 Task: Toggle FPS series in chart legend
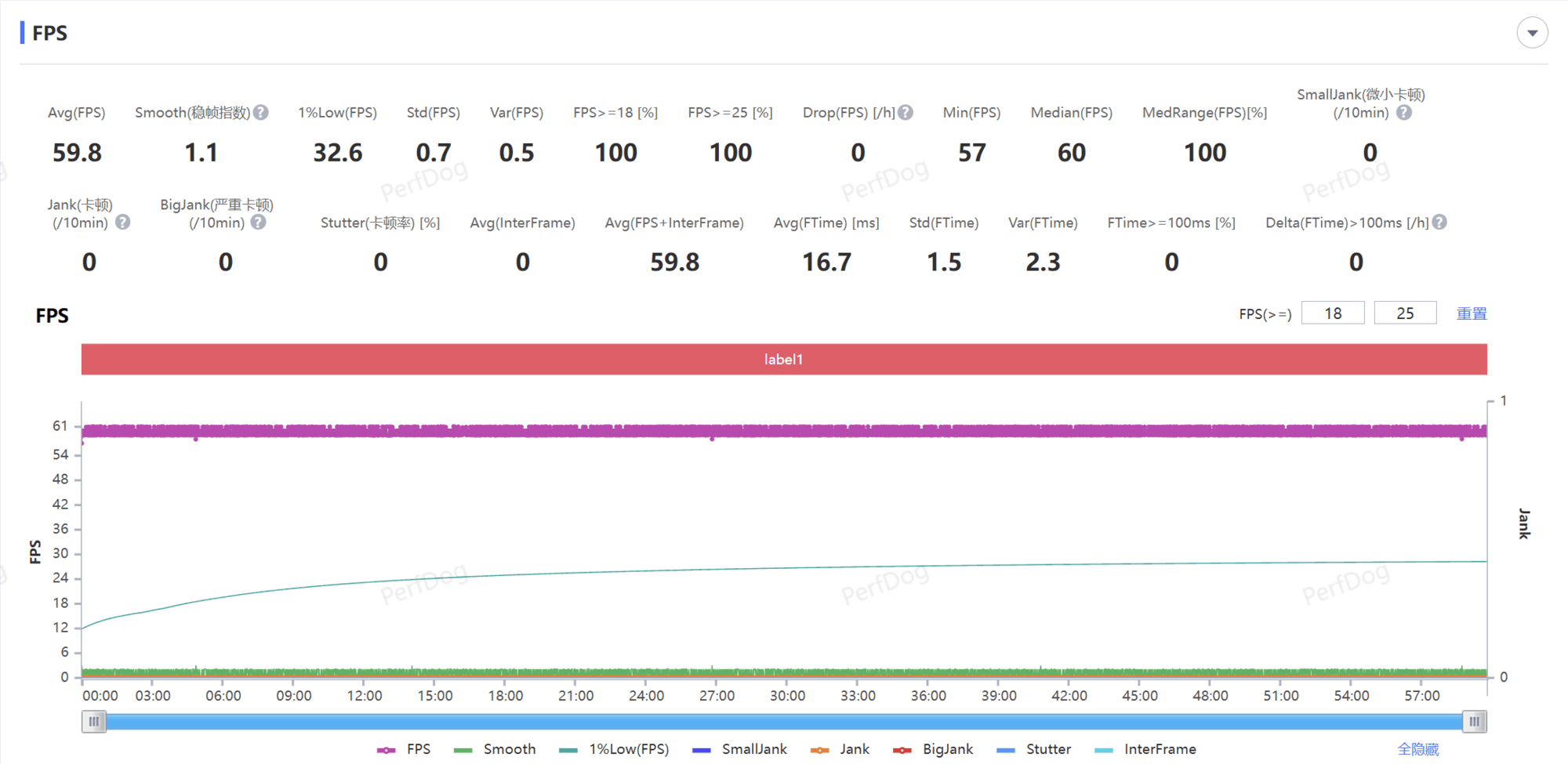click(x=404, y=750)
